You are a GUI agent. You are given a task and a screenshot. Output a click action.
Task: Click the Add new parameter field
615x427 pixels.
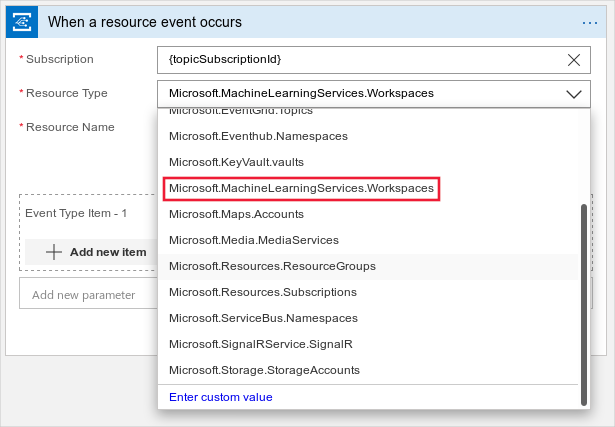coord(85,295)
